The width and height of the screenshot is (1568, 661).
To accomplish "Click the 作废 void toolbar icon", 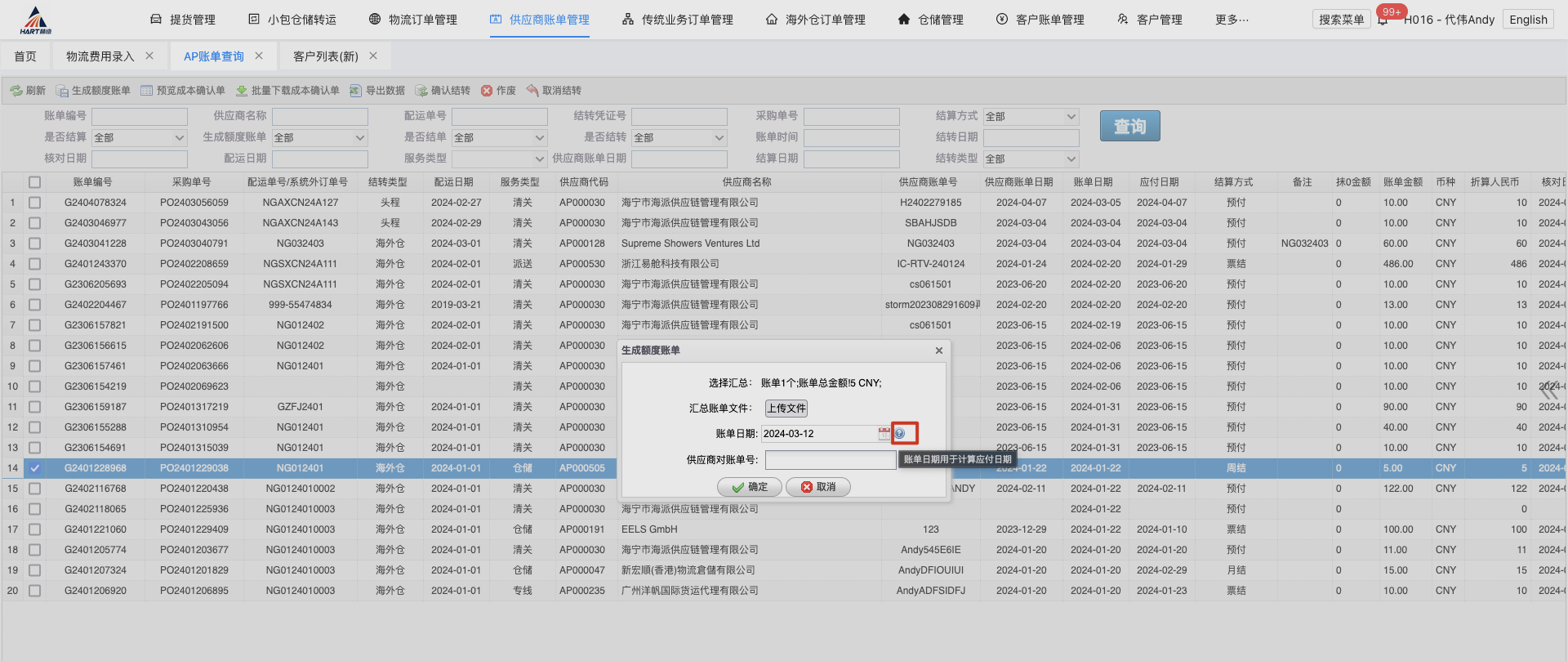I will [x=487, y=91].
